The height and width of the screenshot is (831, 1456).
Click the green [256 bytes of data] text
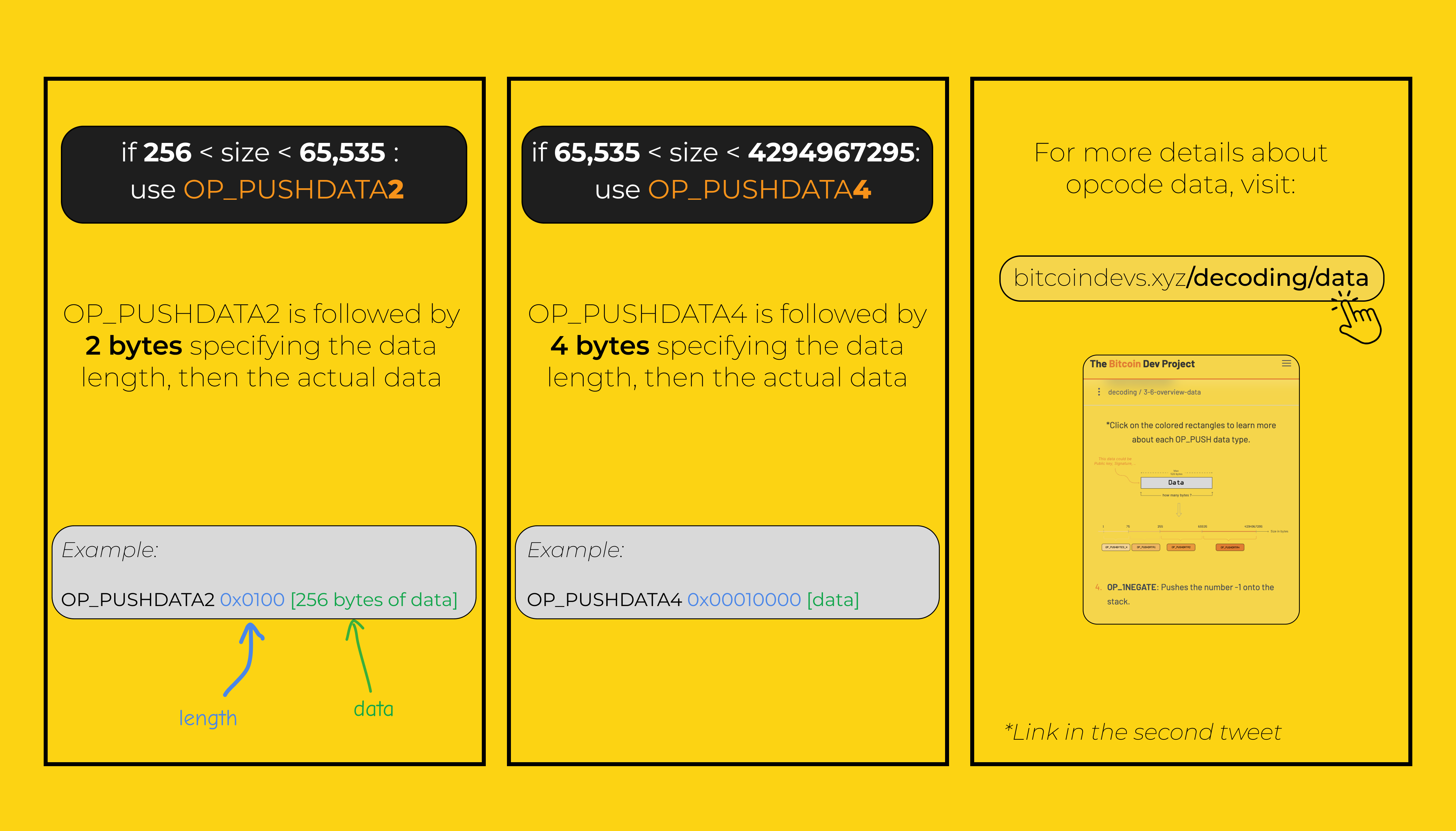[x=374, y=600]
